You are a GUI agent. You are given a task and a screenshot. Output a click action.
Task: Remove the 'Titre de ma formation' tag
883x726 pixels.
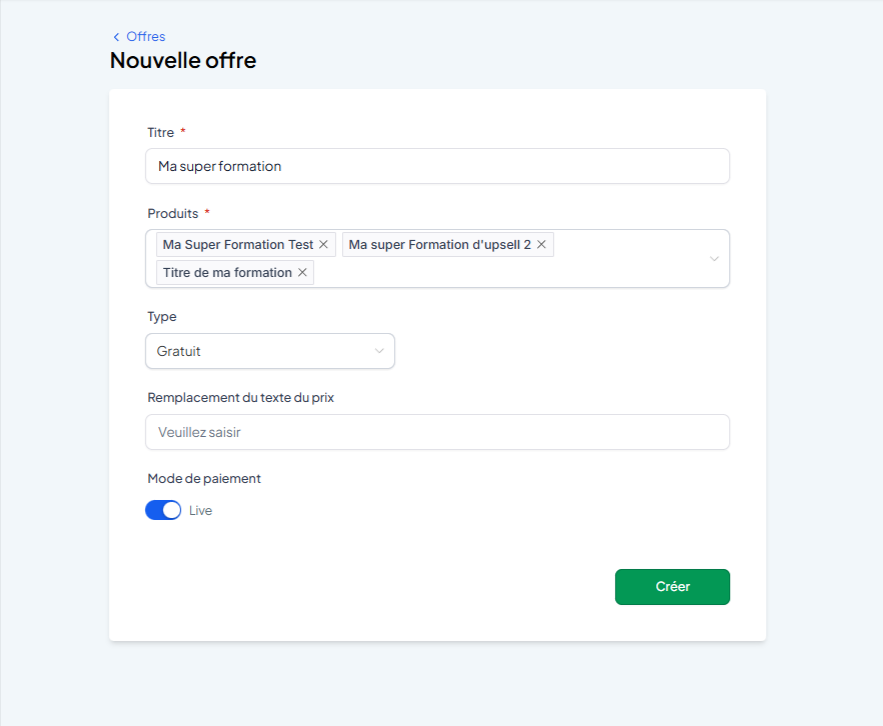point(302,273)
